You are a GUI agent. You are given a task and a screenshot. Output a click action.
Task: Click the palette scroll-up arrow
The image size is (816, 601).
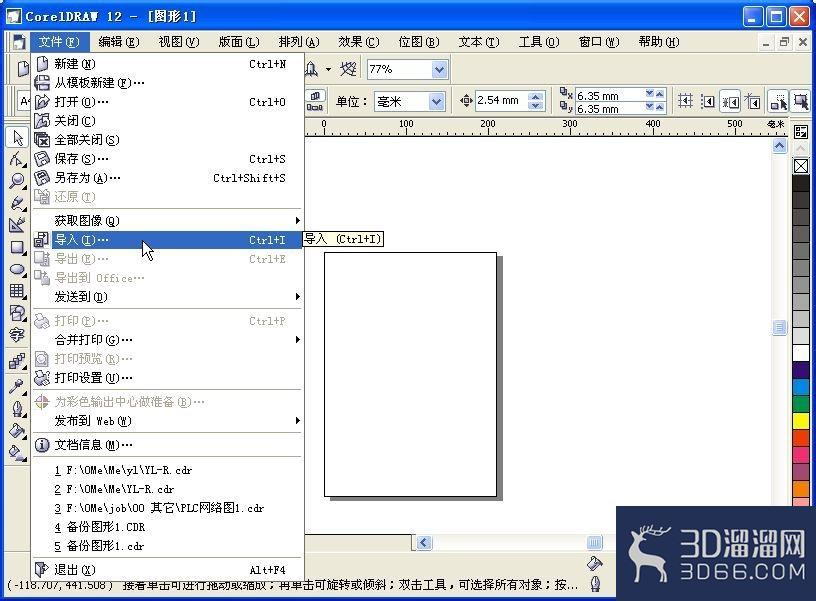(801, 149)
